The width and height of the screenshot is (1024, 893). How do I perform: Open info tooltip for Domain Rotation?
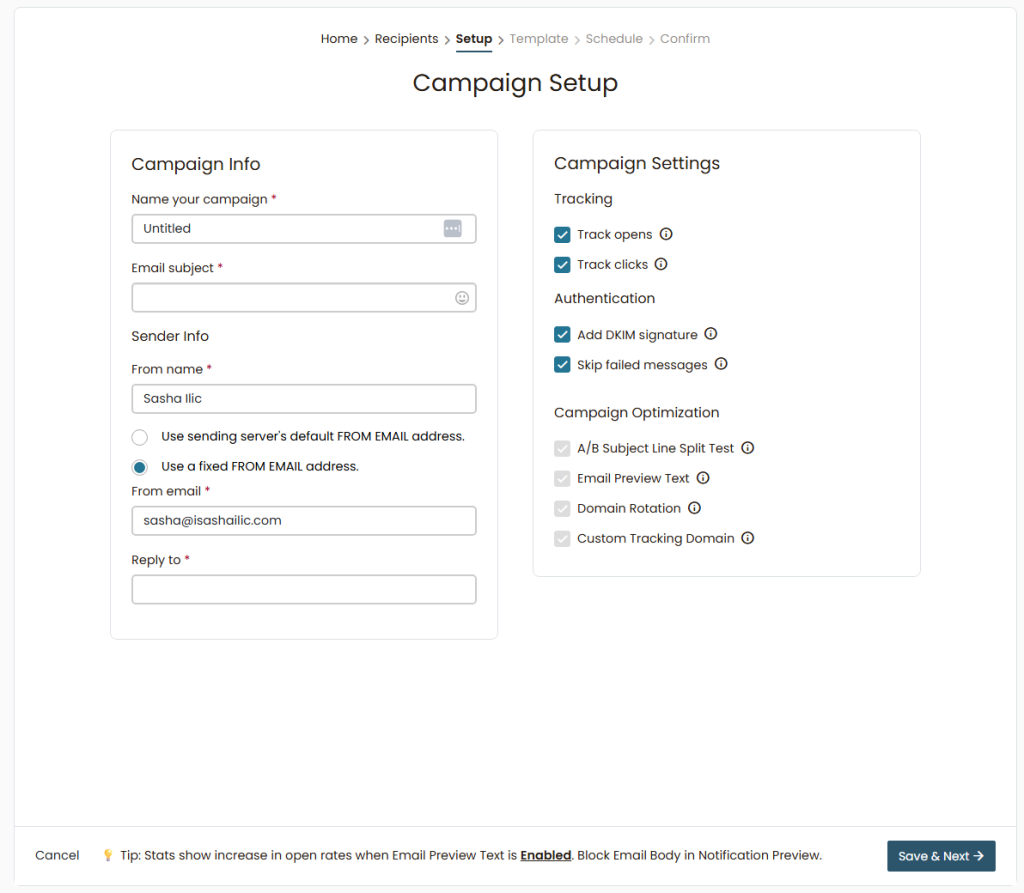[694, 508]
